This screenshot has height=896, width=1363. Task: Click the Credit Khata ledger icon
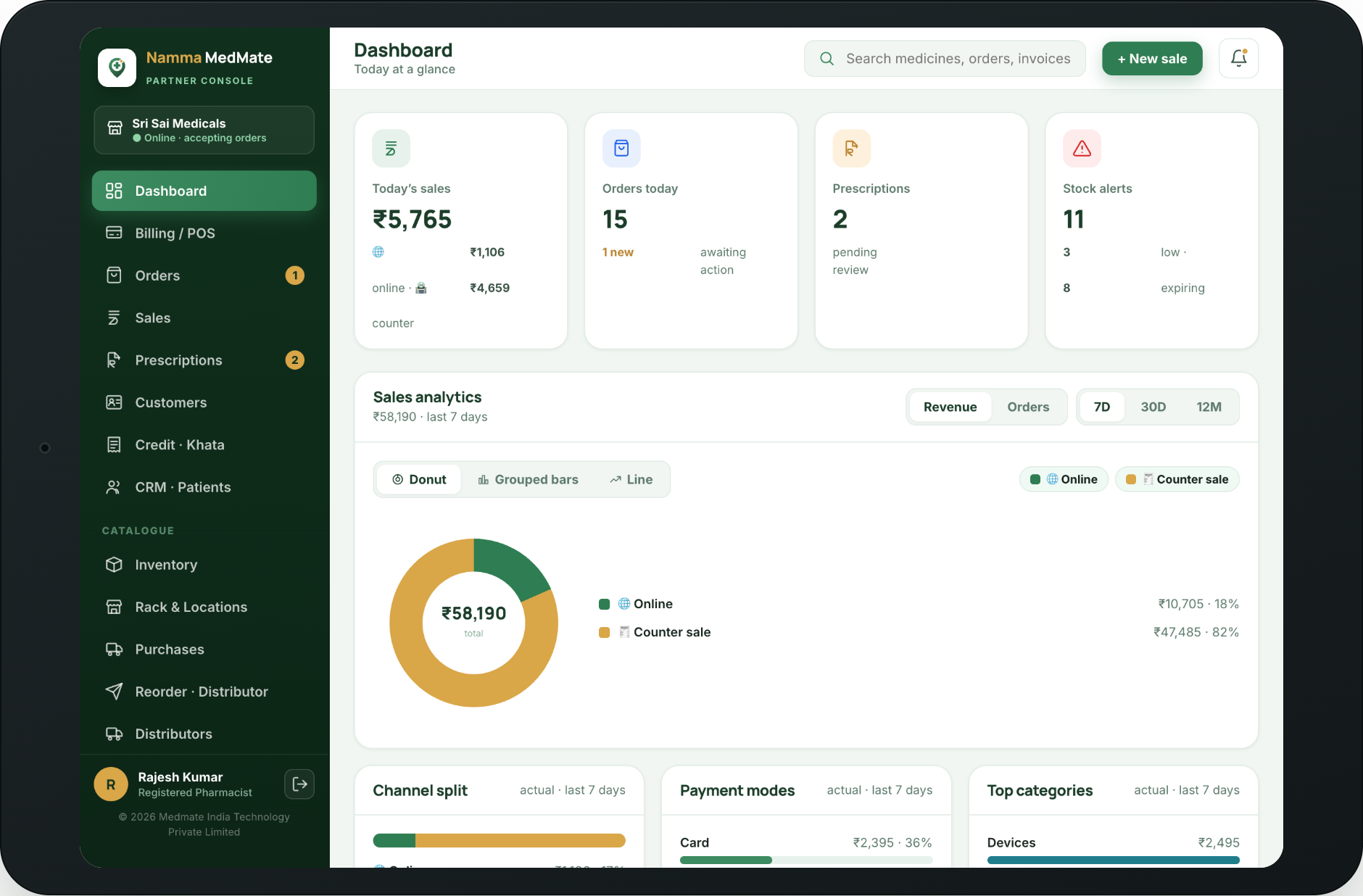[x=114, y=444]
